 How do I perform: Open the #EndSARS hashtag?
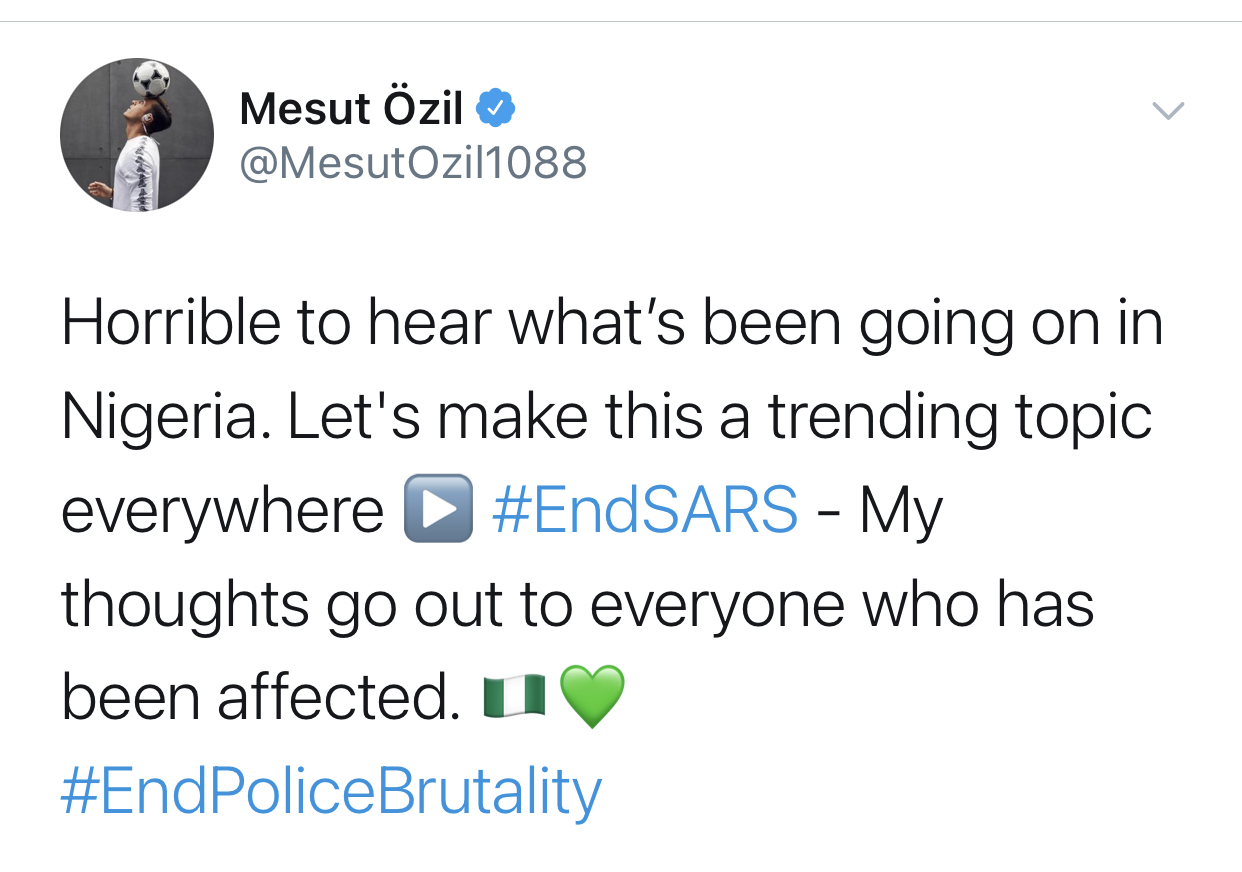coord(645,510)
